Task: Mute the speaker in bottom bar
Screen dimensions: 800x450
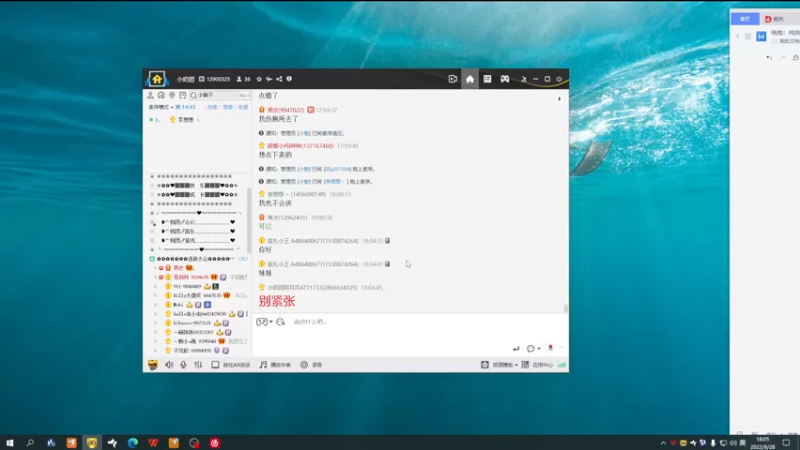Action: [x=169, y=365]
